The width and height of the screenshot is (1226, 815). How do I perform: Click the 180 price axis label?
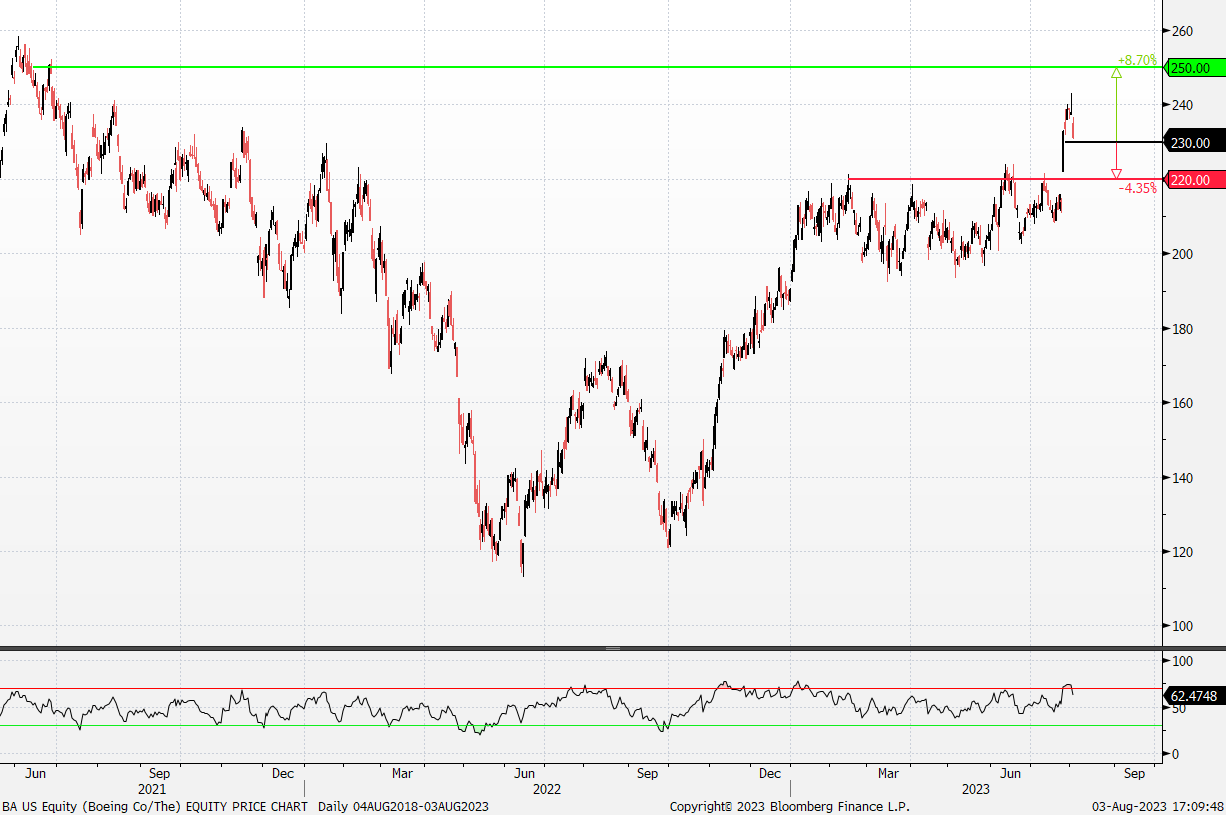click(1183, 329)
